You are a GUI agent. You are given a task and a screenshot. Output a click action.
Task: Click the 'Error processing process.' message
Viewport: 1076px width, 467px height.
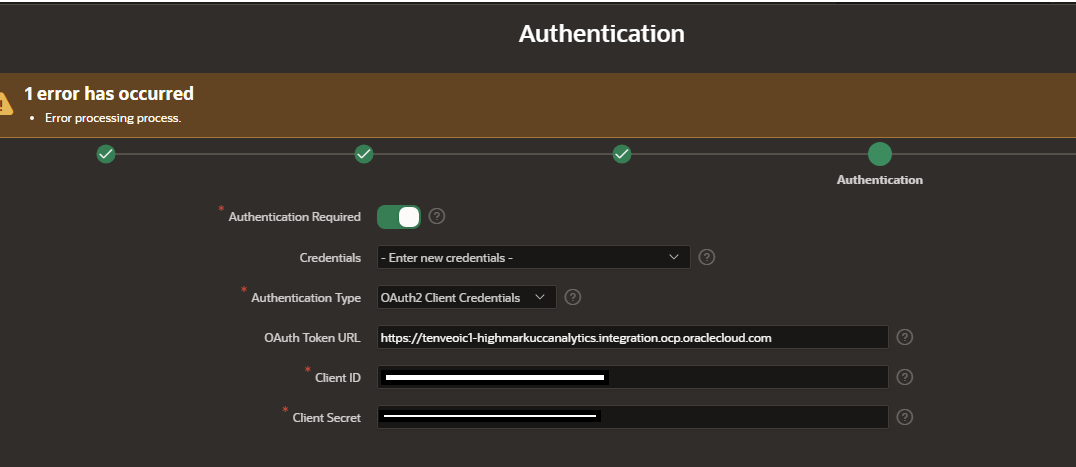click(x=113, y=118)
